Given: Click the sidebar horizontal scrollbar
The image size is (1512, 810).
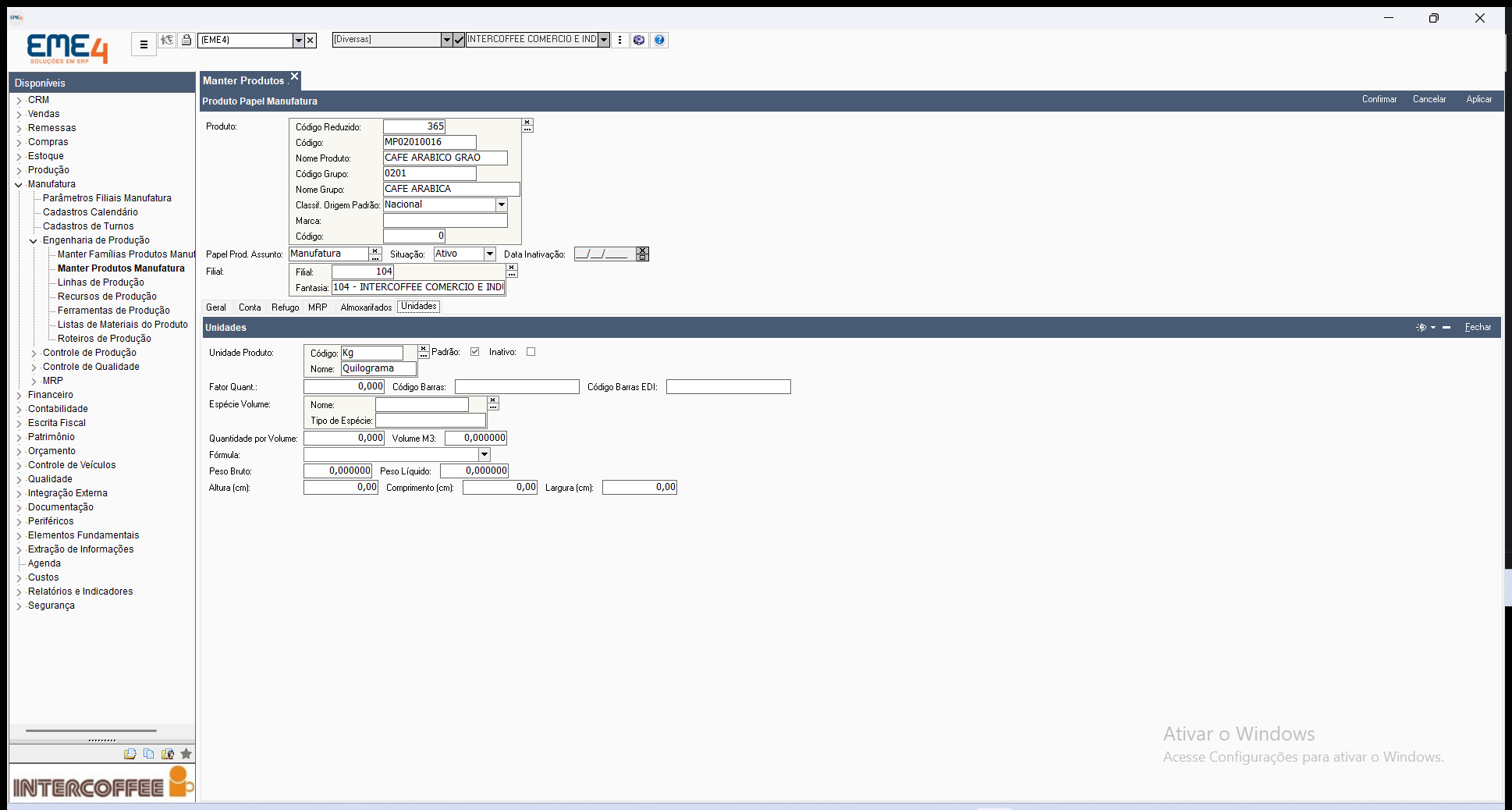Looking at the screenshot, I should [x=91, y=731].
